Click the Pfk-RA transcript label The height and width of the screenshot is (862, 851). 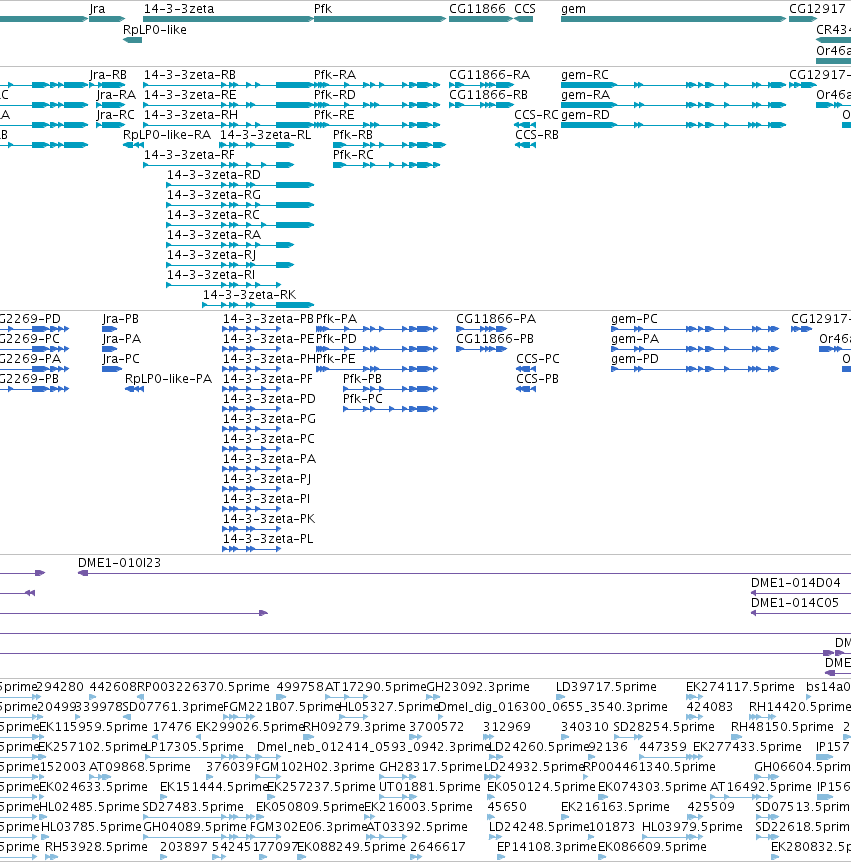point(334,75)
